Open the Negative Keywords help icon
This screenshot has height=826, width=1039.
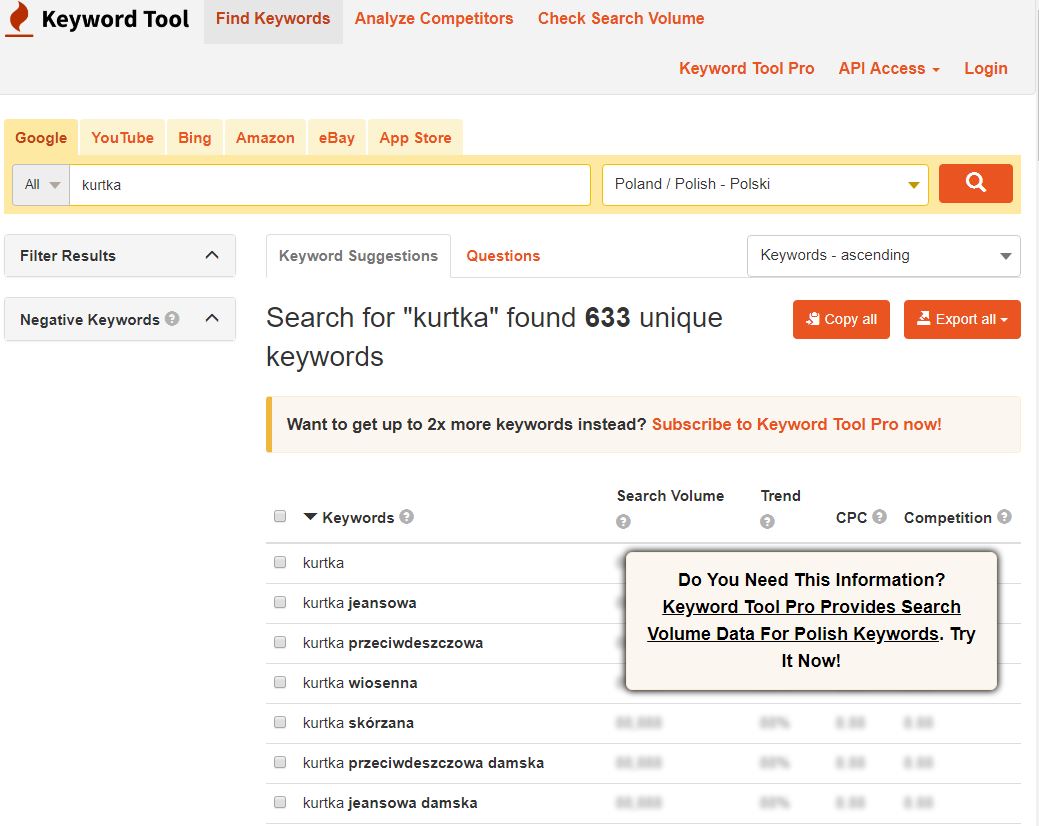pos(172,319)
